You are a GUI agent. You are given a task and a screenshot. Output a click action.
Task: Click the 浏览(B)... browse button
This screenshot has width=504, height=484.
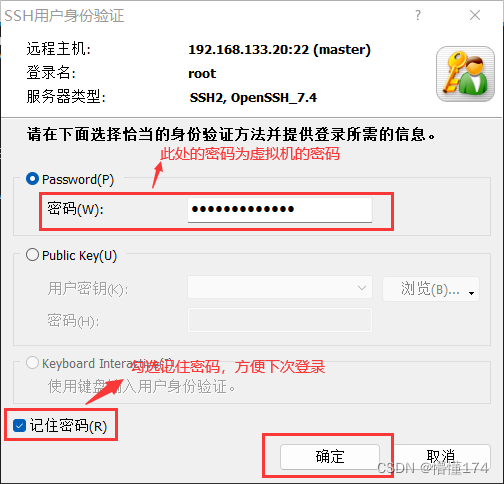click(430, 289)
